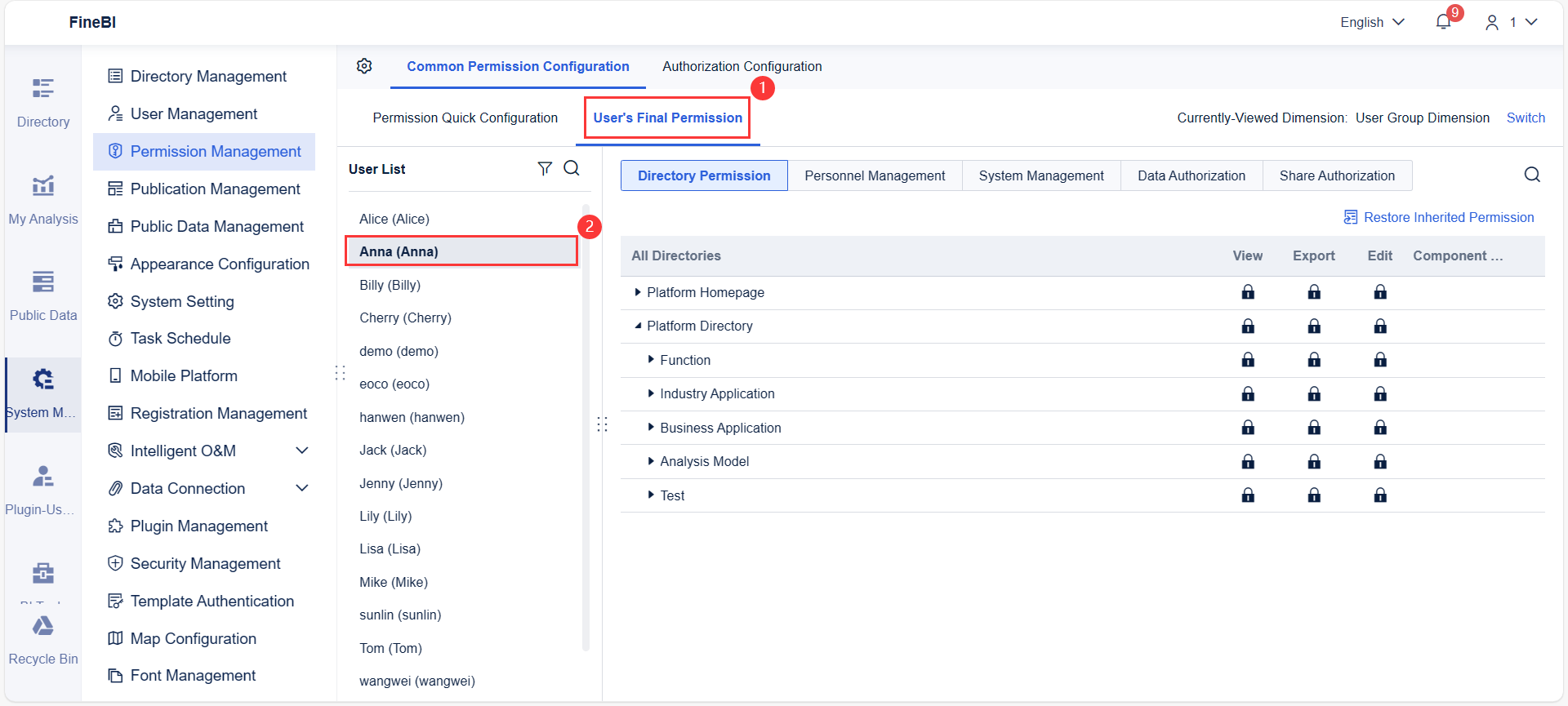Select the Data Authorization tab
Screen dimensions: 1568x706
click(x=1192, y=175)
